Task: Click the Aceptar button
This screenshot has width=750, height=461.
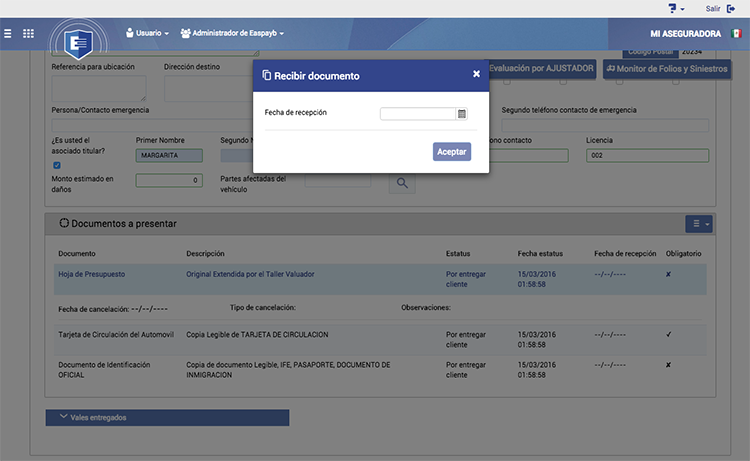Action: (452, 152)
